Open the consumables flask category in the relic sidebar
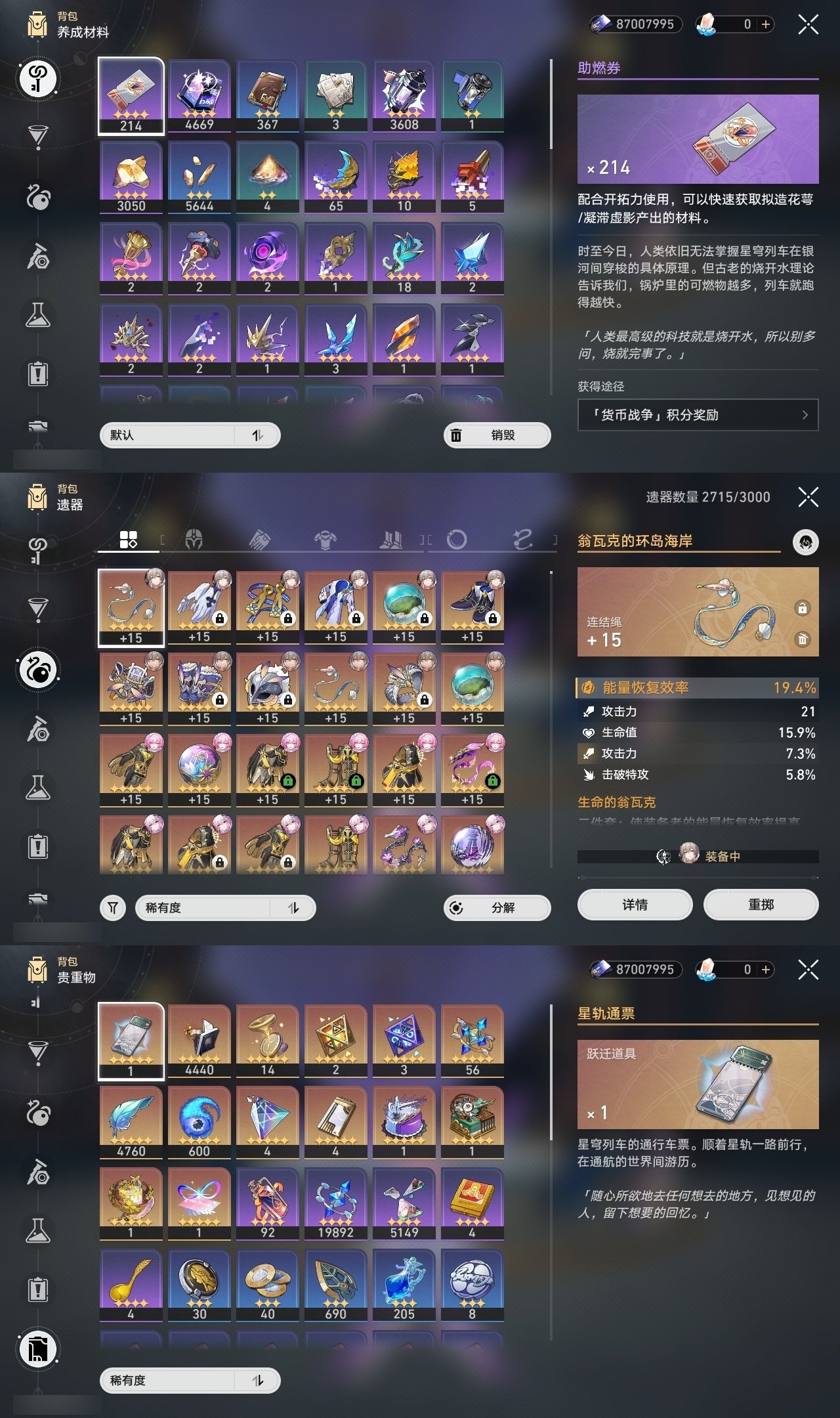This screenshot has height=1418, width=840. click(x=38, y=788)
